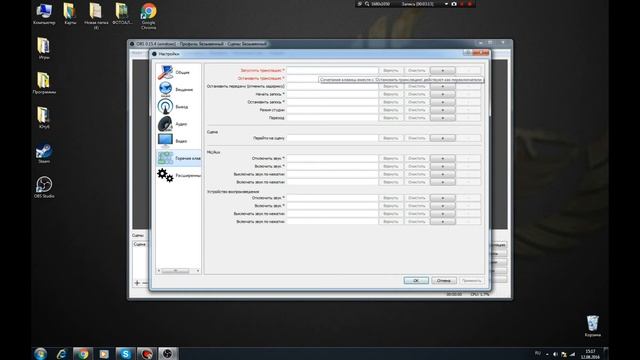Add hotkey with plus for Перейти на сцену

point(442,138)
